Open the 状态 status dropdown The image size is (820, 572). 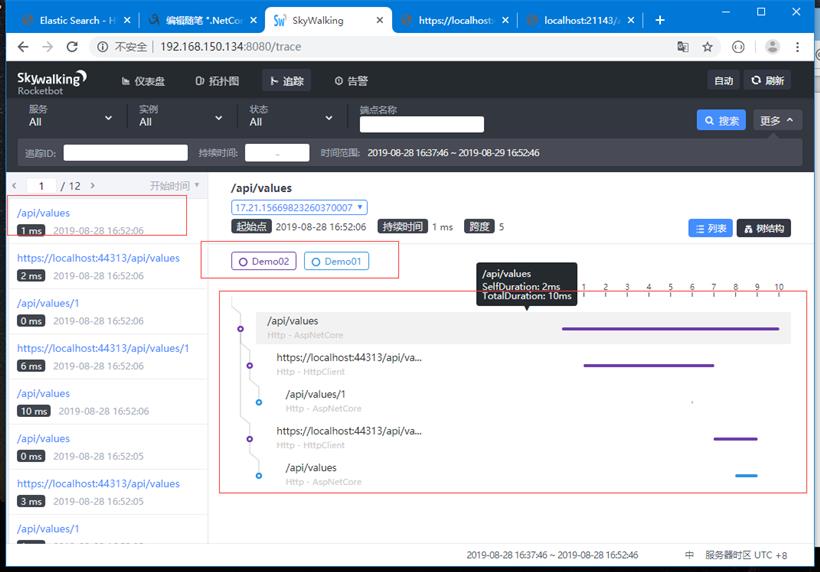[291, 116]
